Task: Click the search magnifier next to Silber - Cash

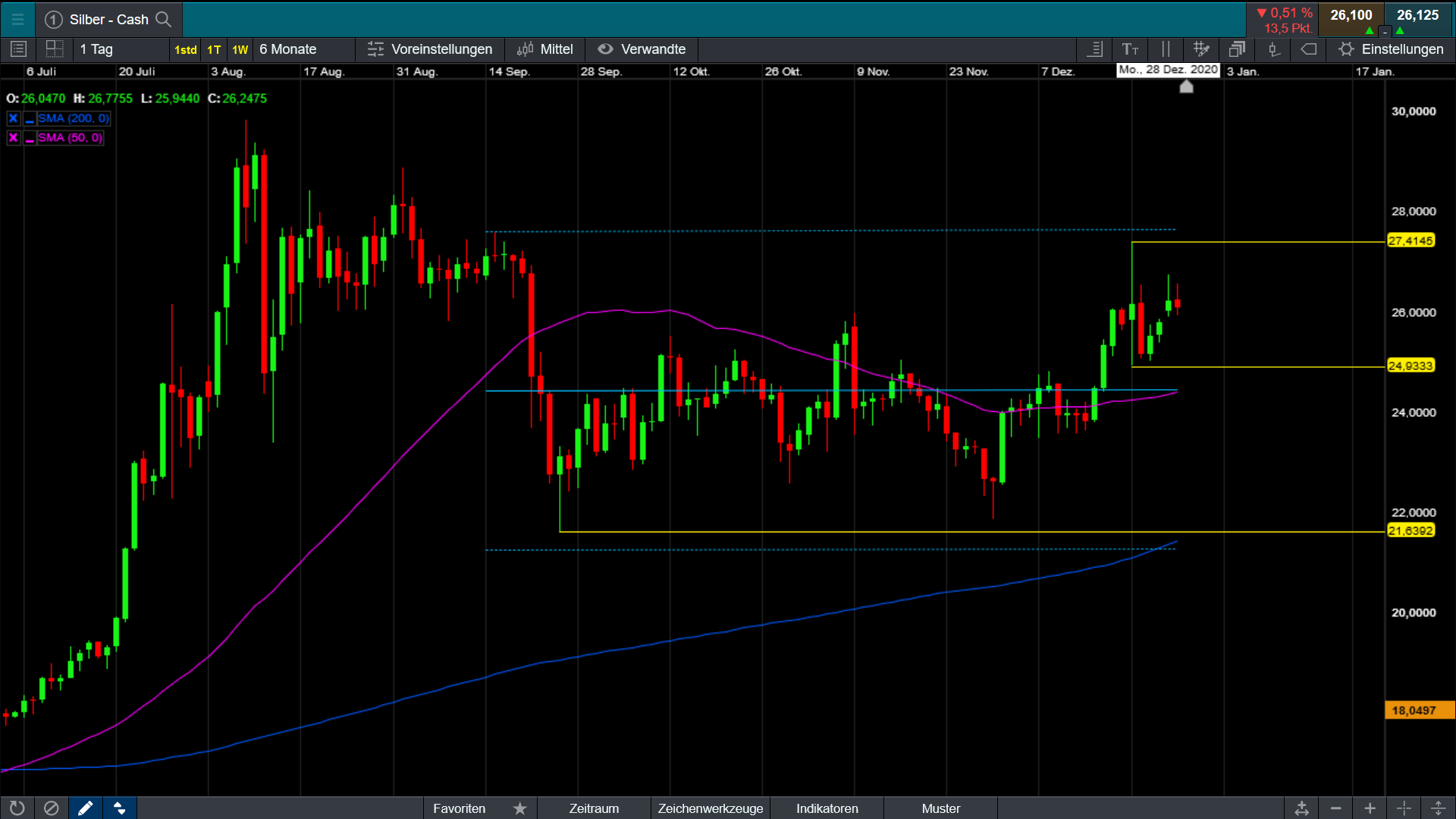Action: 163,19
